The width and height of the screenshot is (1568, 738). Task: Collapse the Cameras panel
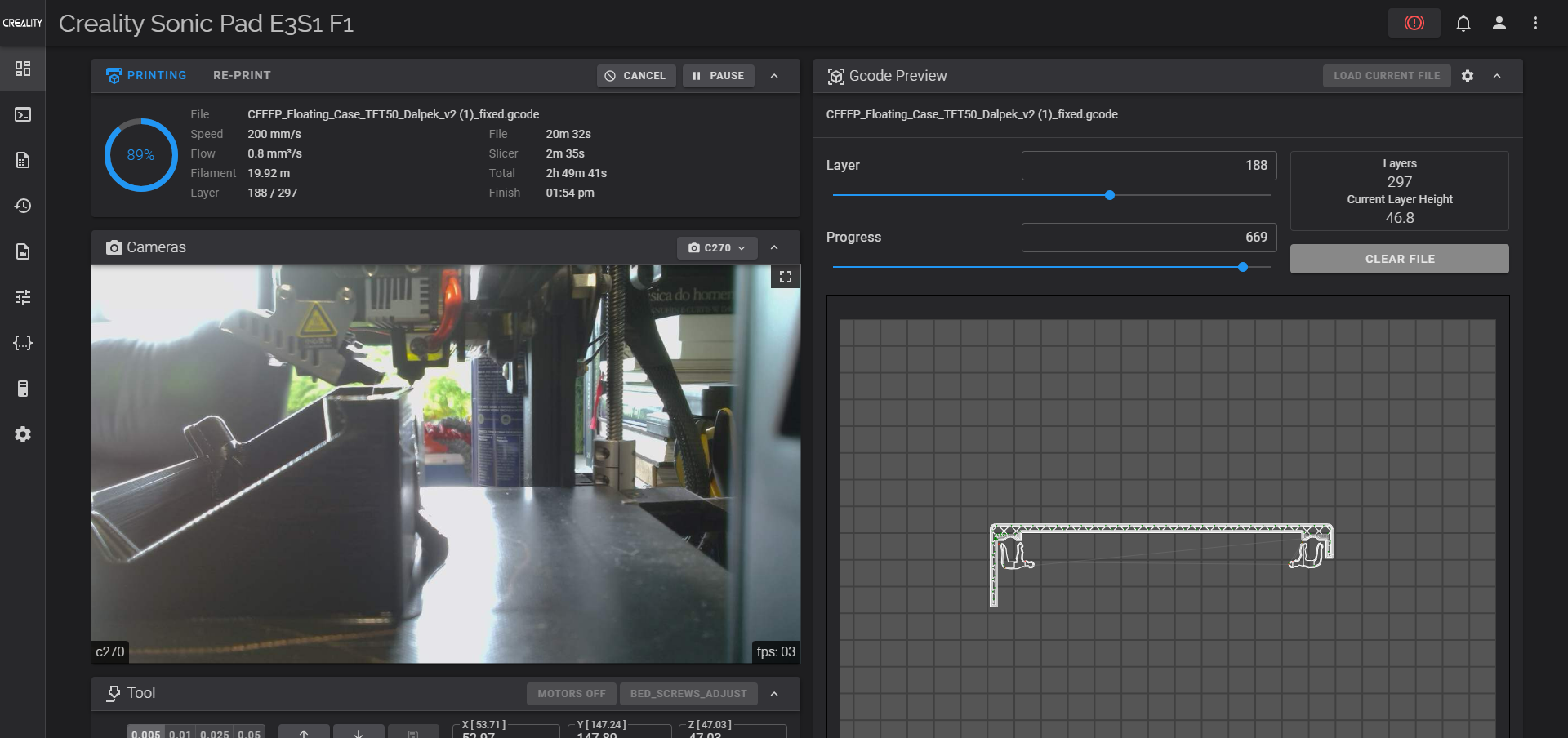pos(774,248)
